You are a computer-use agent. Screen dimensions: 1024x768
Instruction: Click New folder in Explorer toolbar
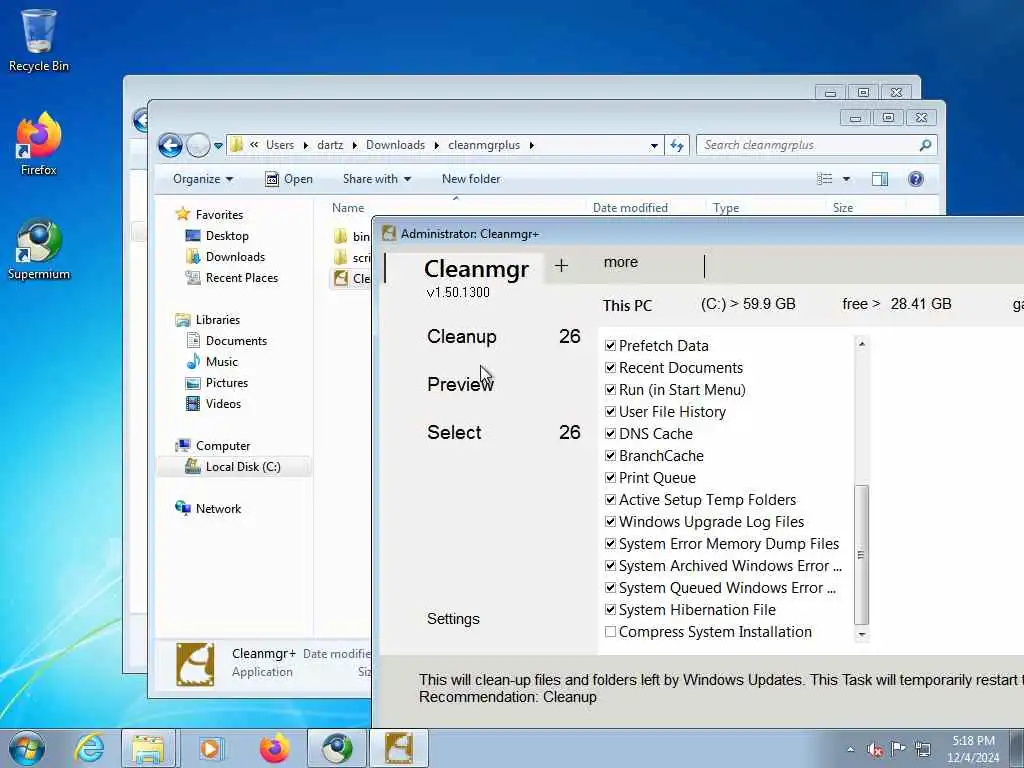471,179
